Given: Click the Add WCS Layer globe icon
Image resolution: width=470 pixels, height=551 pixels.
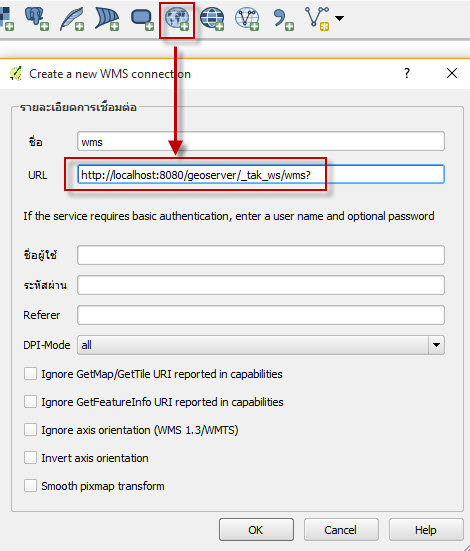Looking at the screenshot, I should click(212, 19).
